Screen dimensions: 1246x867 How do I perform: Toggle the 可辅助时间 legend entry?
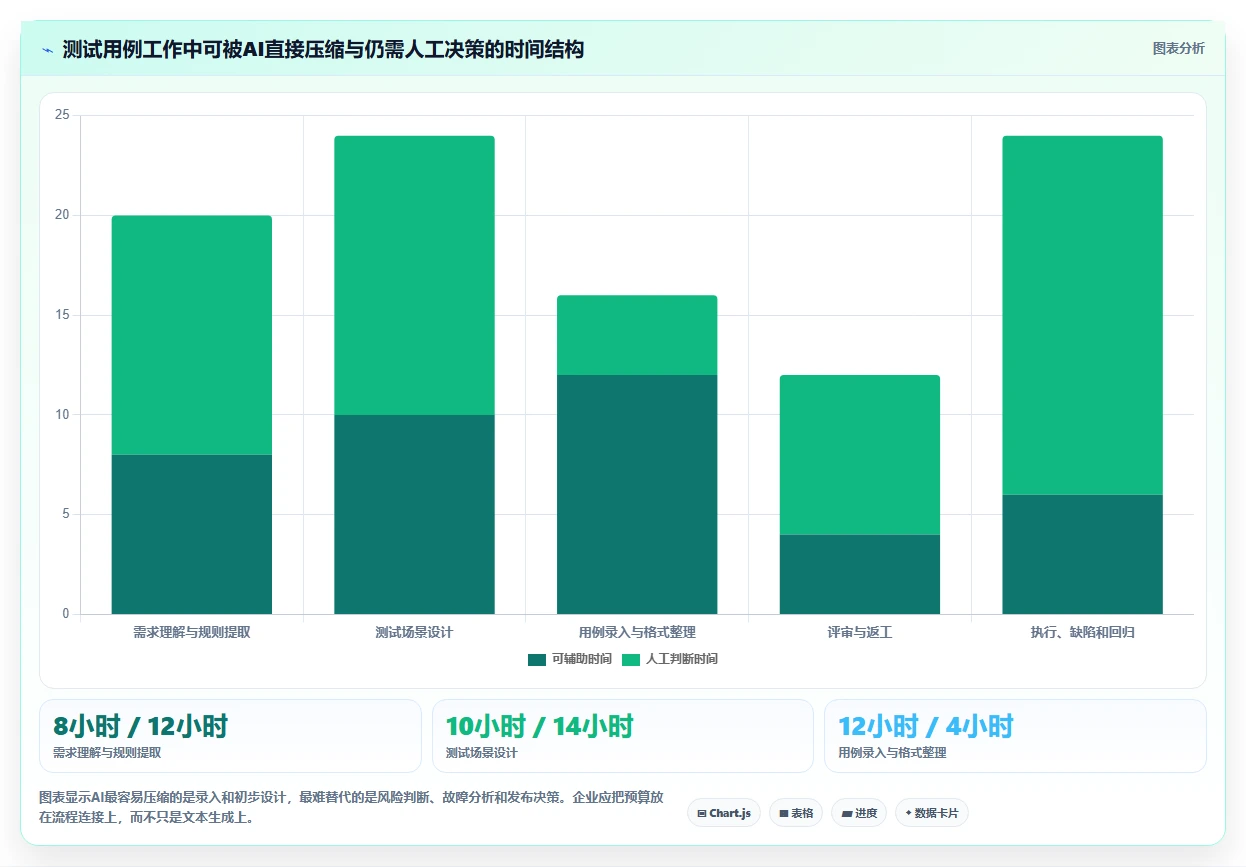[x=570, y=659]
